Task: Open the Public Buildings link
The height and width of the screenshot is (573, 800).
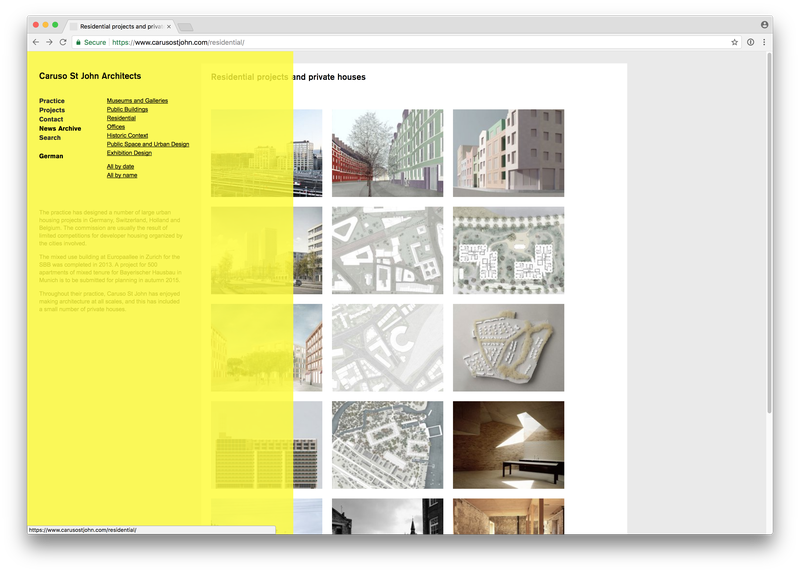Action: click(127, 109)
